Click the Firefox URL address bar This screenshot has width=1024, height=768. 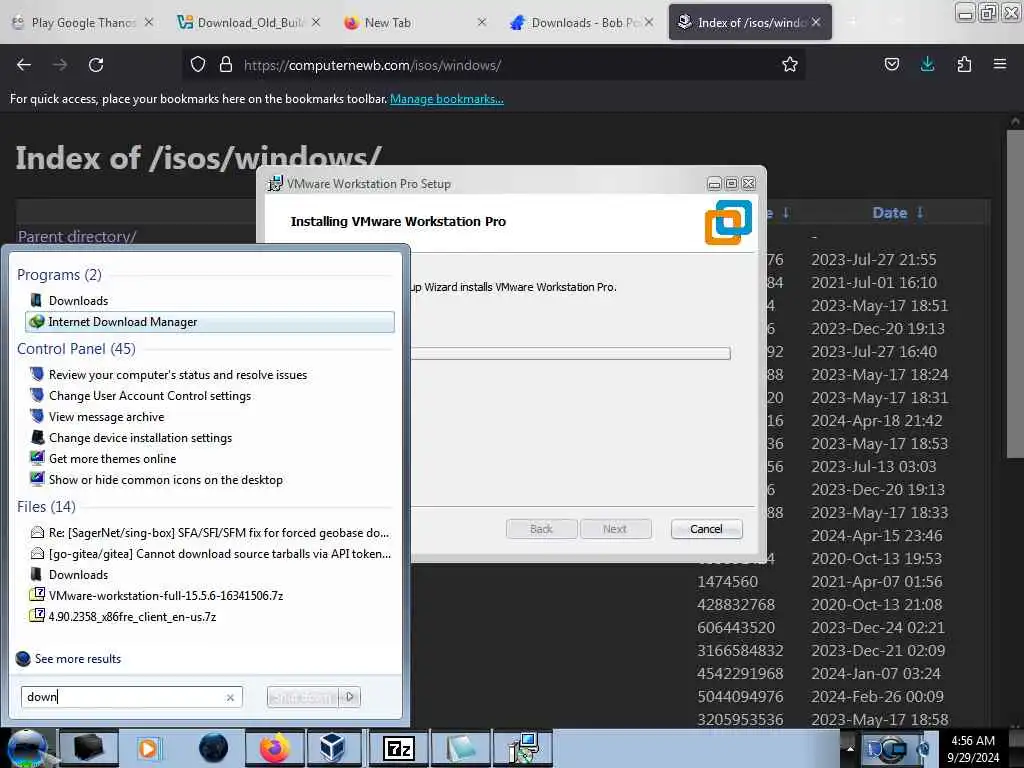[x=496, y=65]
